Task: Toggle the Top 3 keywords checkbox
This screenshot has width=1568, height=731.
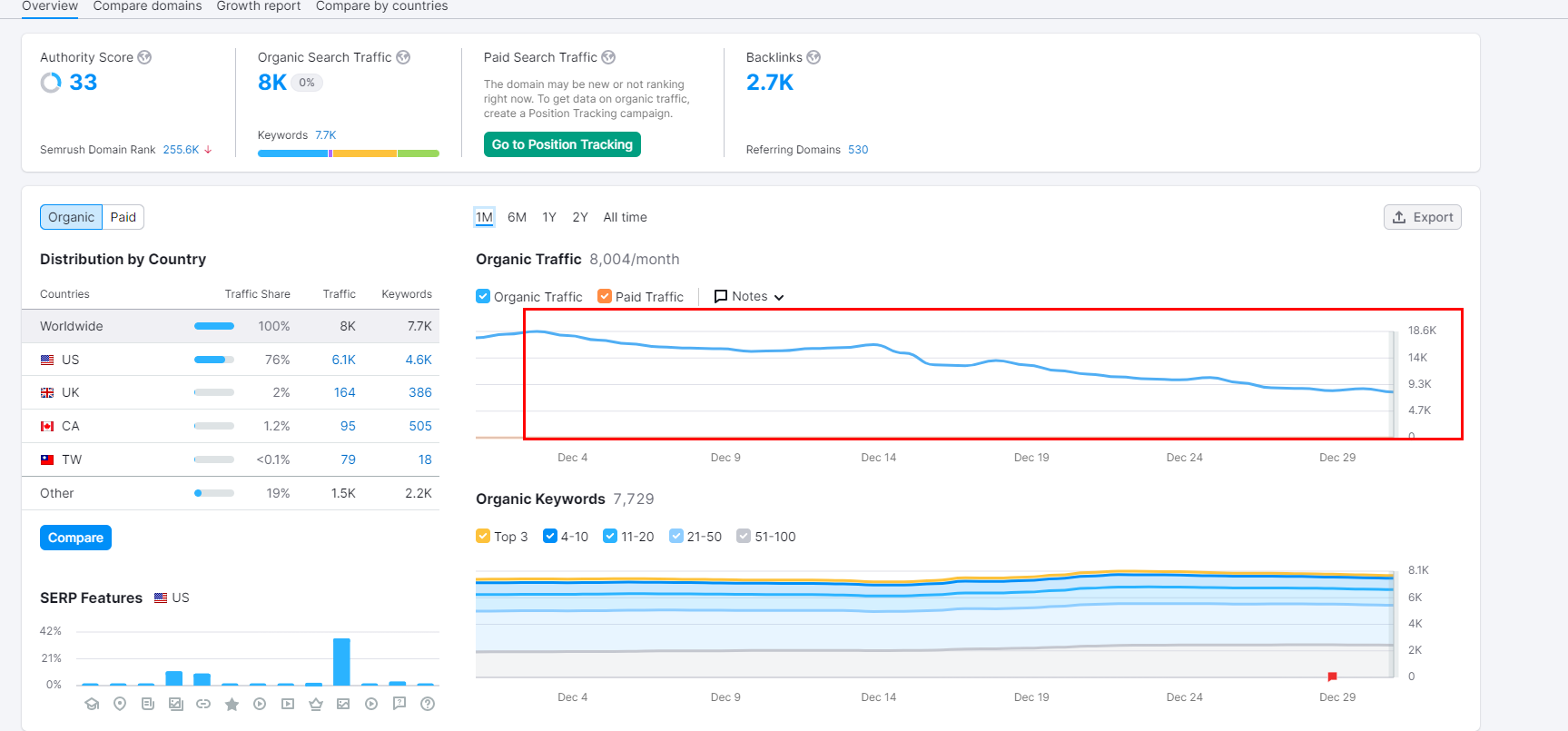Action: pos(483,536)
